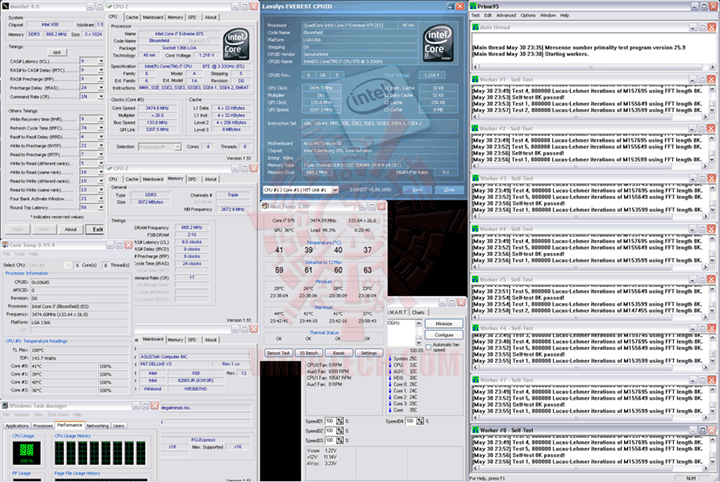Click Main thread window icon in Prime95
720x482 pixels.
click(x=476, y=28)
